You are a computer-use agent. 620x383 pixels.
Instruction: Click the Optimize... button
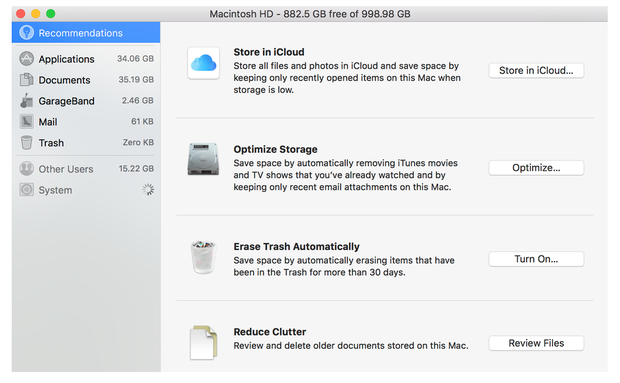click(x=536, y=168)
